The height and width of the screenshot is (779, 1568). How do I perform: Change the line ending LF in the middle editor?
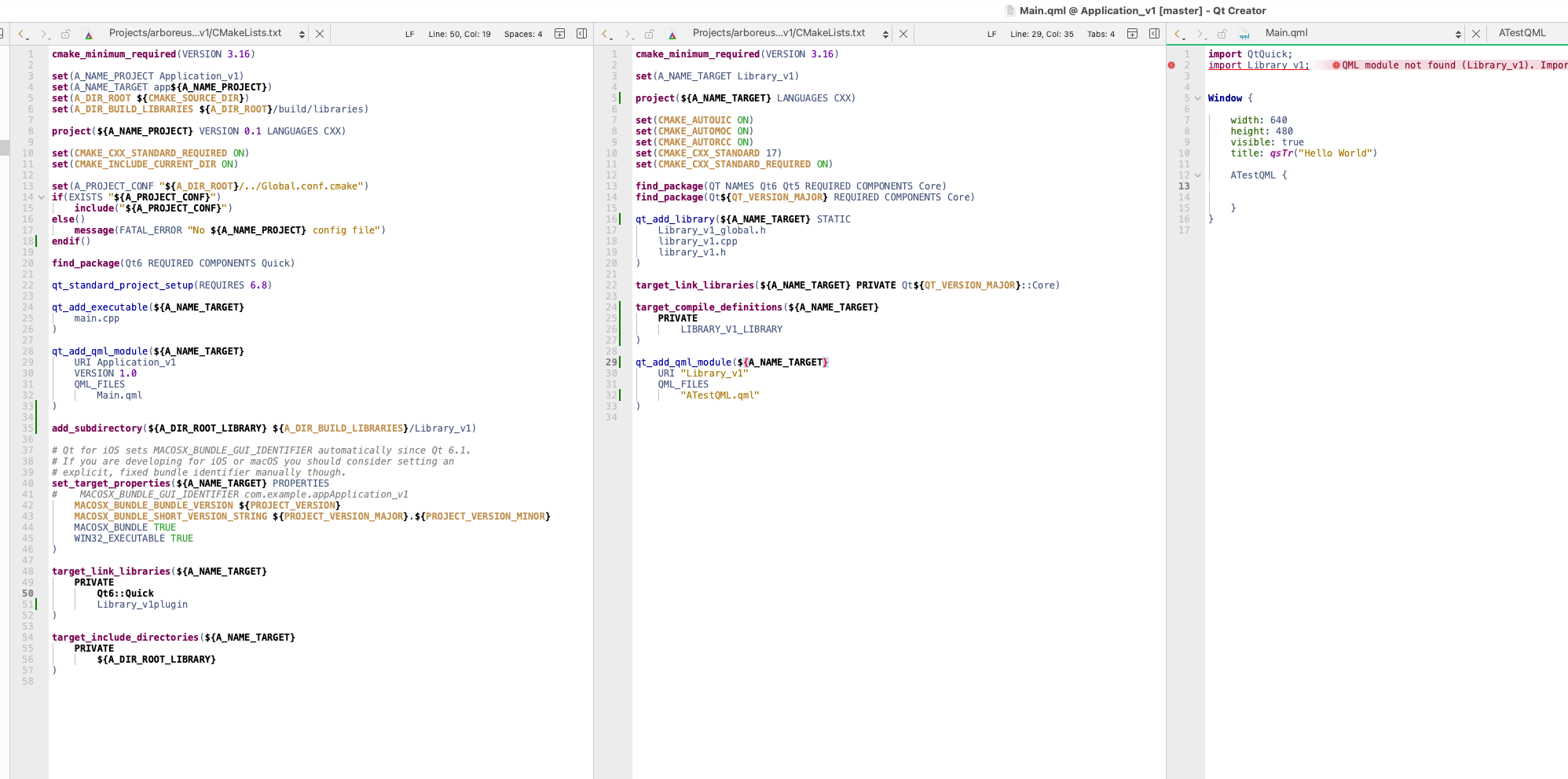click(992, 34)
